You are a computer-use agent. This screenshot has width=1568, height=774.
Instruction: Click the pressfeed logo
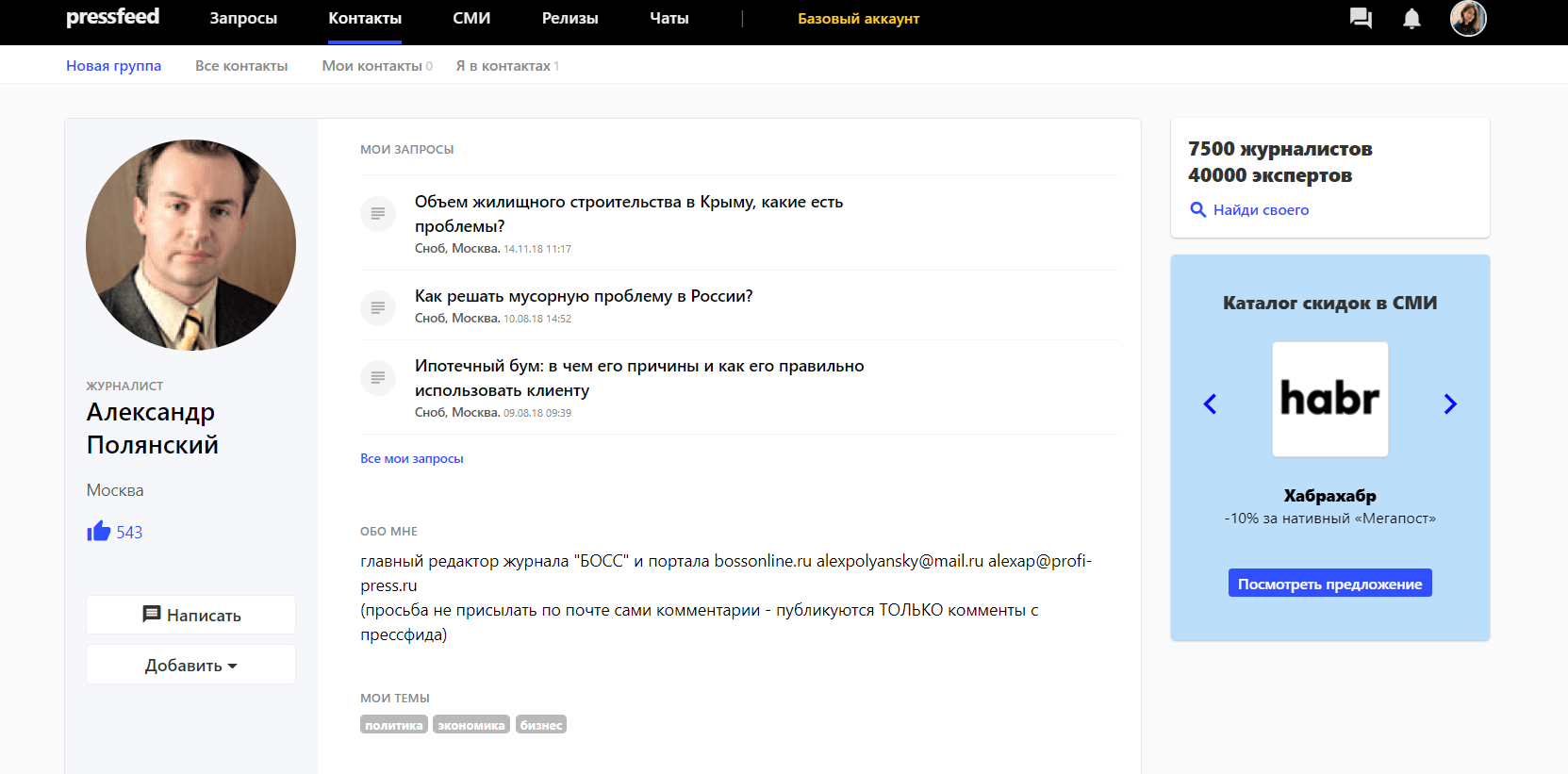click(x=112, y=17)
